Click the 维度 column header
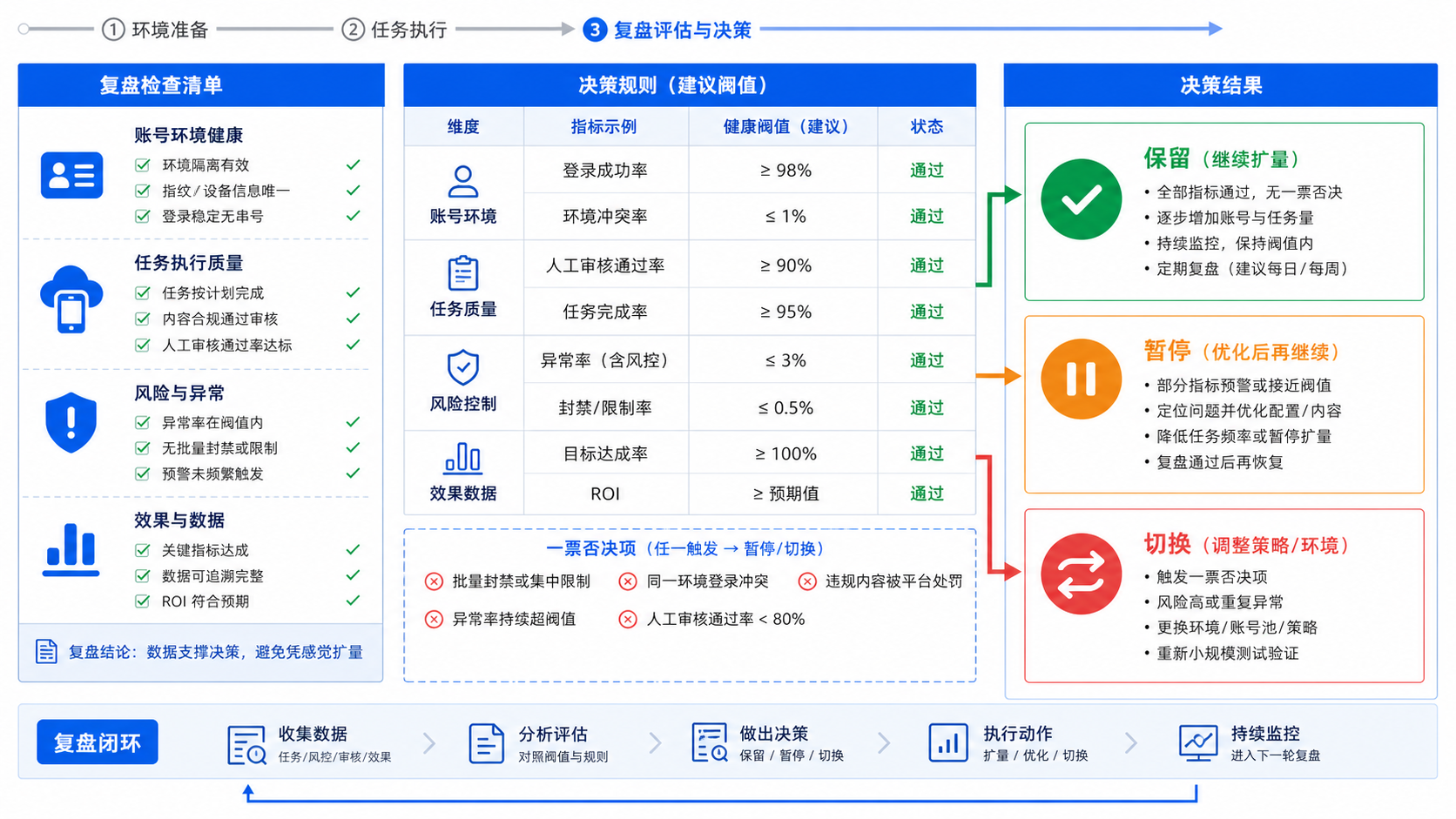The height and width of the screenshot is (819, 1456). point(463,127)
